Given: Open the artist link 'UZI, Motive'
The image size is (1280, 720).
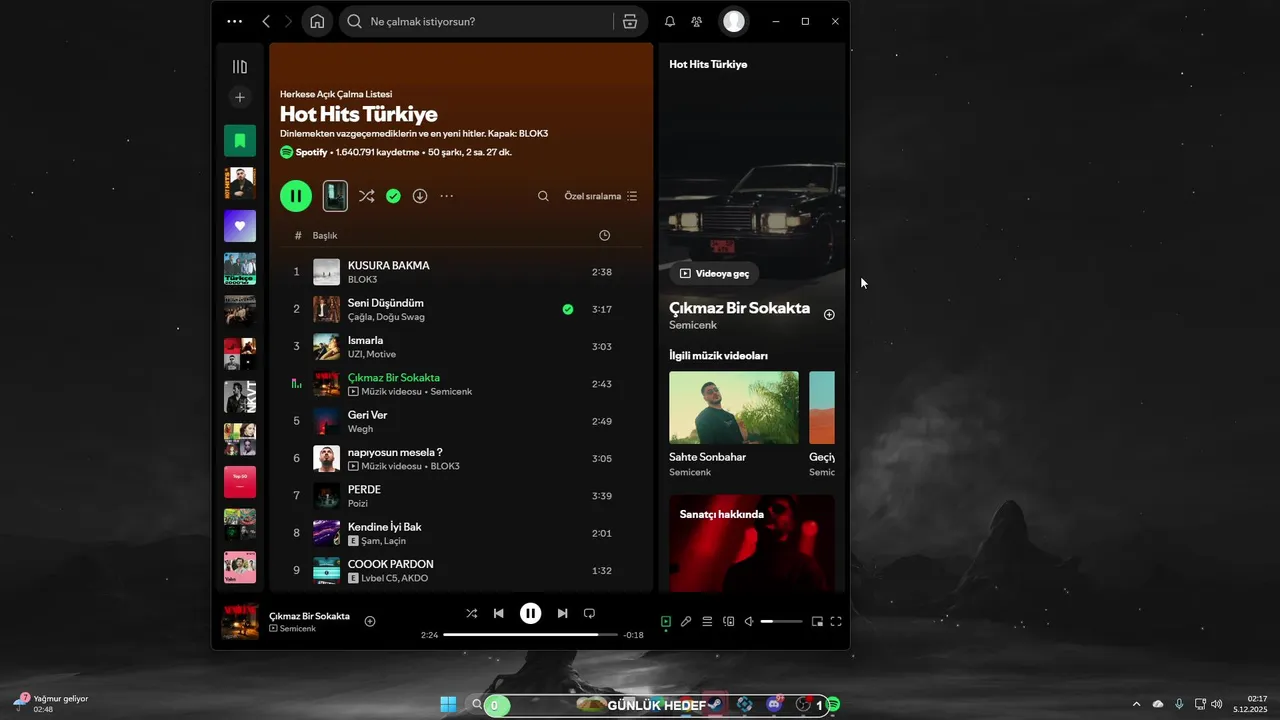Looking at the screenshot, I should 372,355.
